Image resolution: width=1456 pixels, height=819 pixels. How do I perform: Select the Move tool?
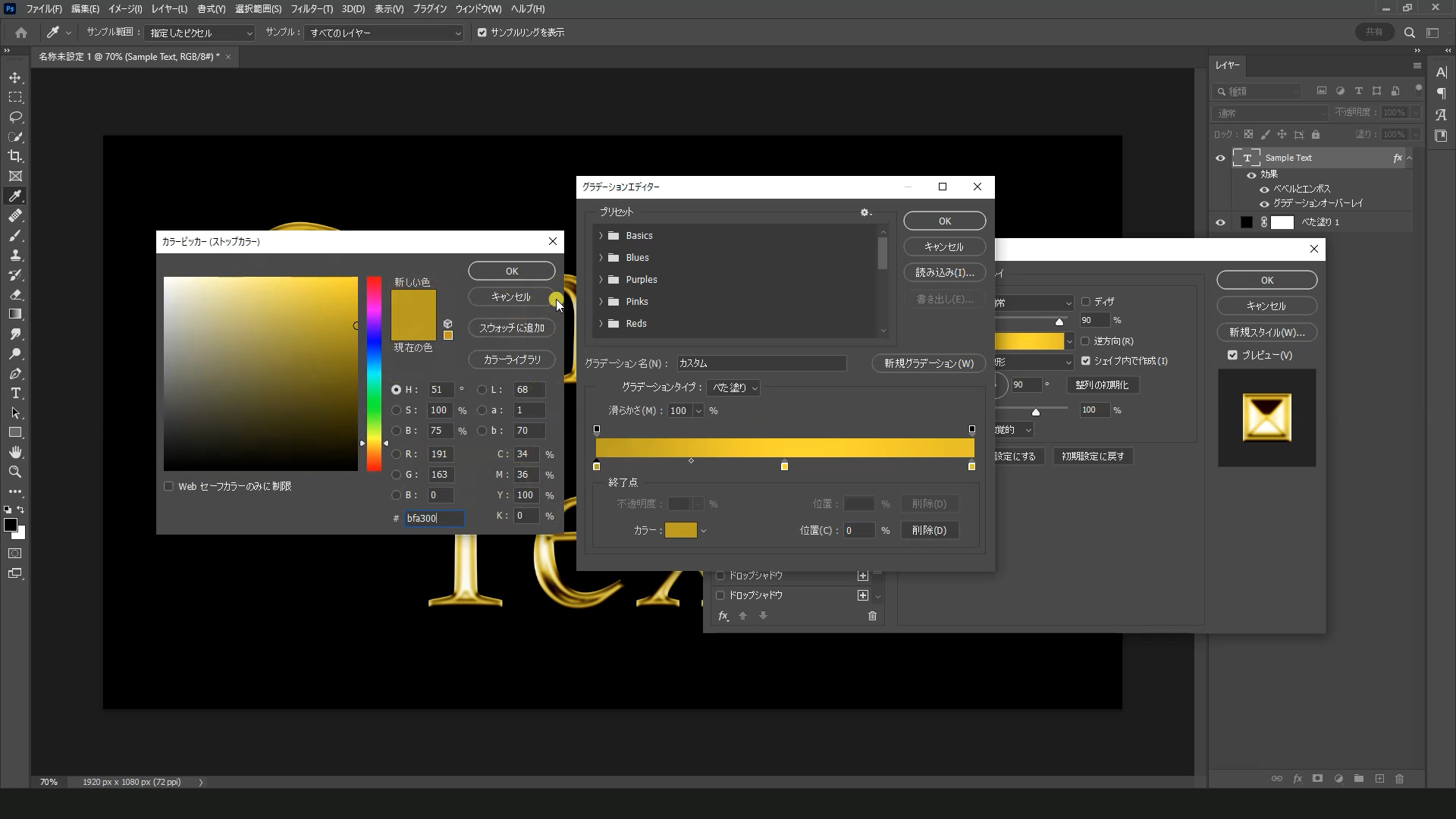(x=15, y=78)
